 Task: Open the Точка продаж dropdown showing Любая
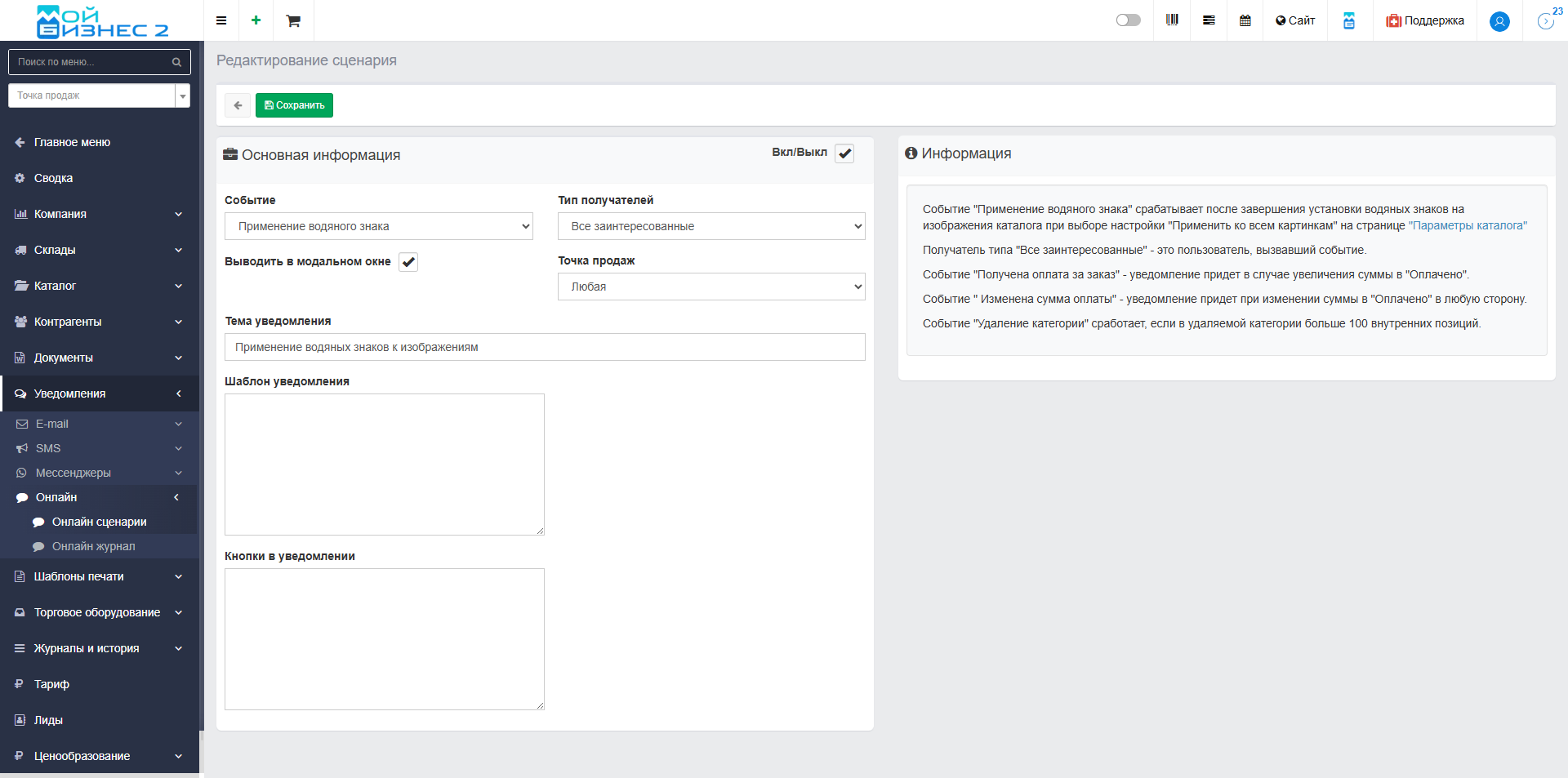coord(710,287)
